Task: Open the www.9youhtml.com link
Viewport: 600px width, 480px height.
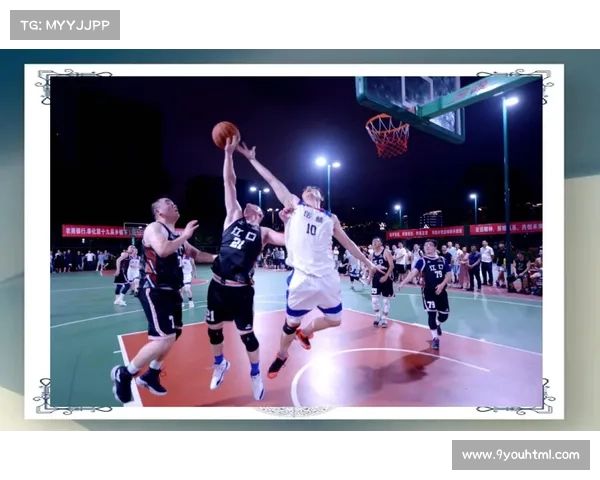Action: click(519, 455)
